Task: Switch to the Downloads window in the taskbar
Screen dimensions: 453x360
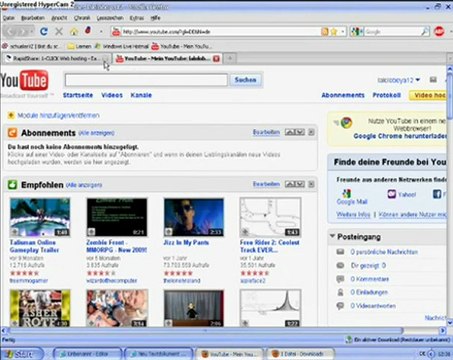Action: click(x=302, y=354)
